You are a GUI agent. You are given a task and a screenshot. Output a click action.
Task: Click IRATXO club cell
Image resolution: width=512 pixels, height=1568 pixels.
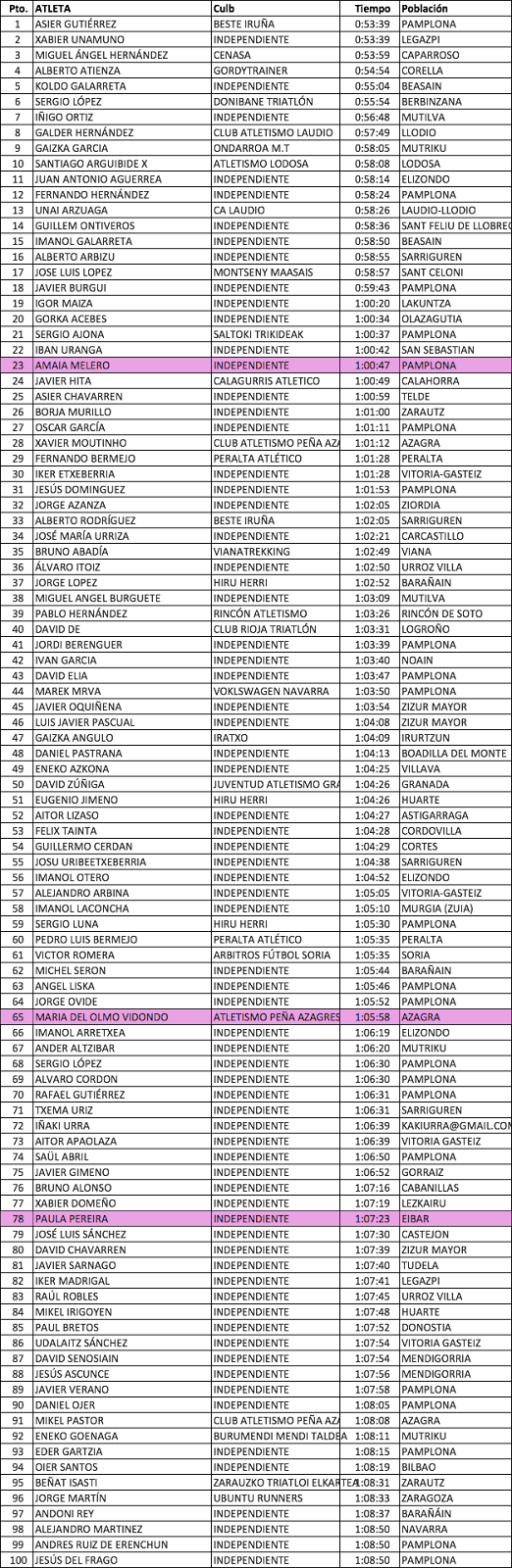tap(230, 738)
